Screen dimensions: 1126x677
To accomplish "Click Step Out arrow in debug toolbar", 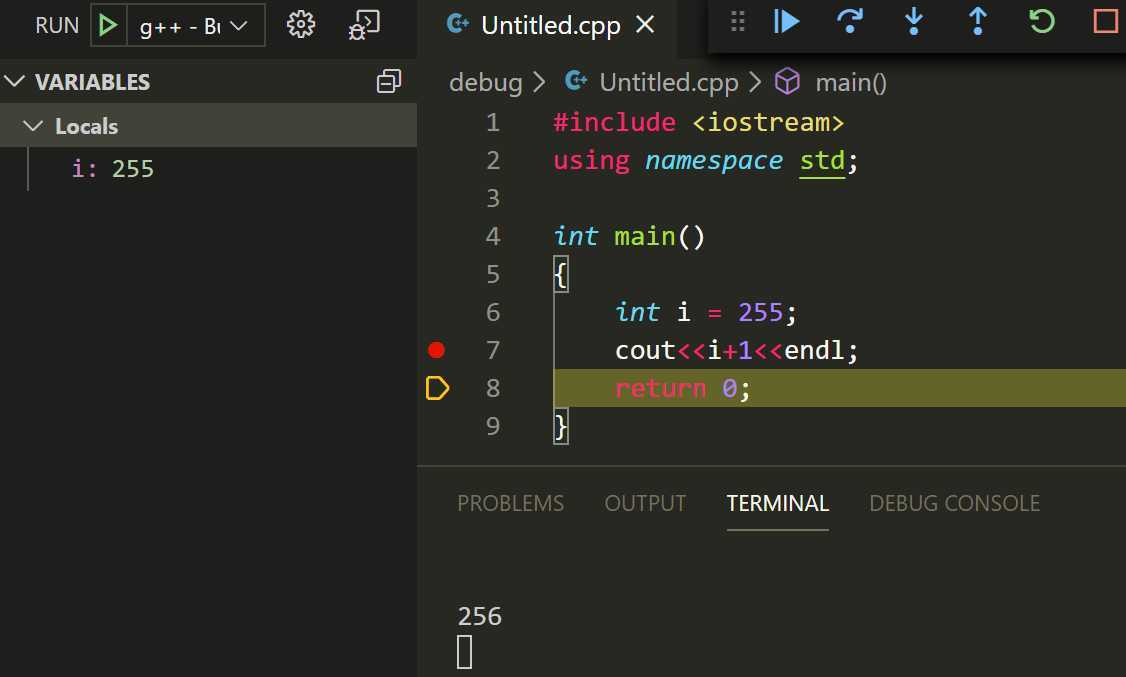I will coord(977,21).
